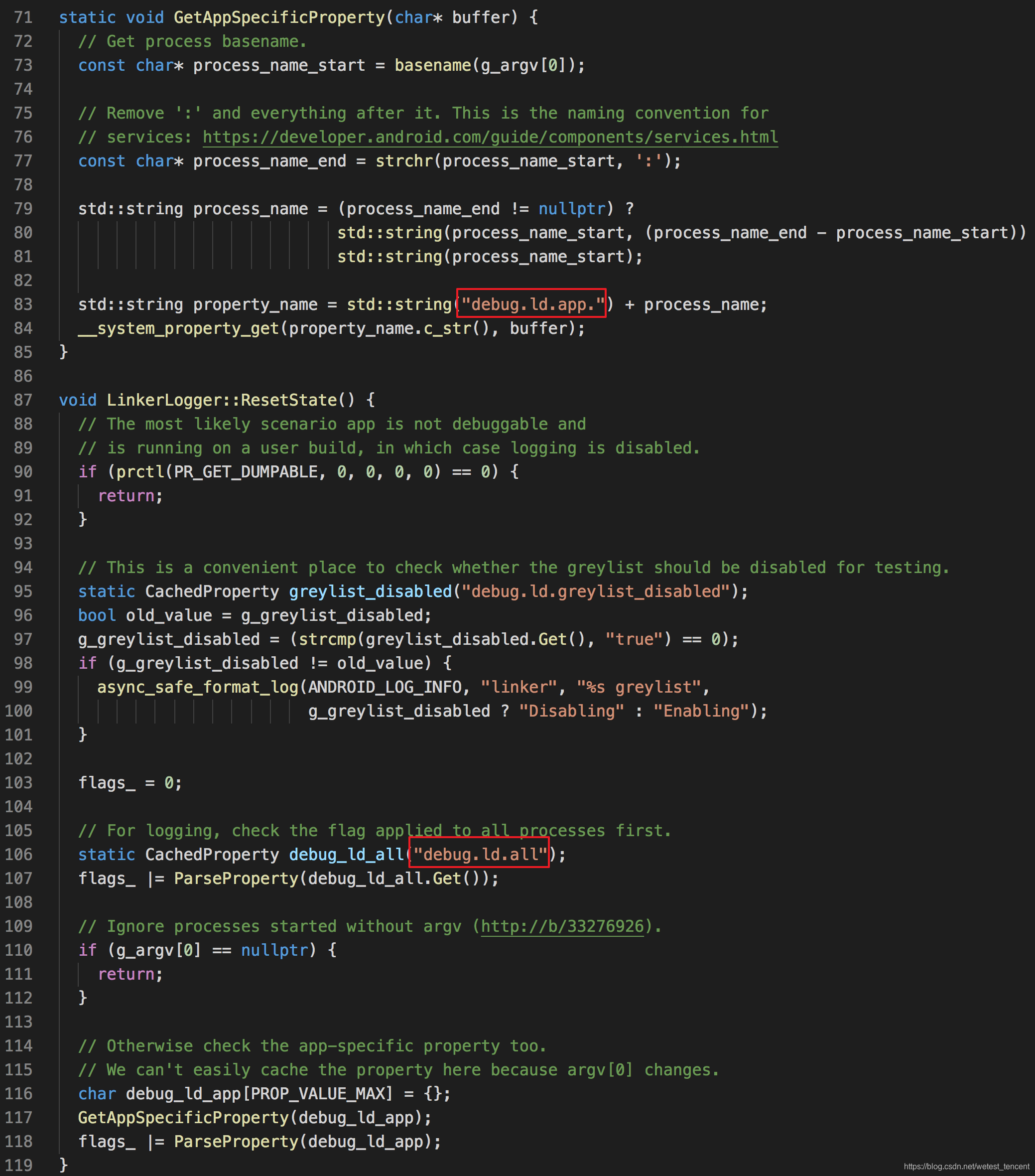The height and width of the screenshot is (1176, 1035).
Task: Click the "Disabling" string literal
Action: point(571,711)
